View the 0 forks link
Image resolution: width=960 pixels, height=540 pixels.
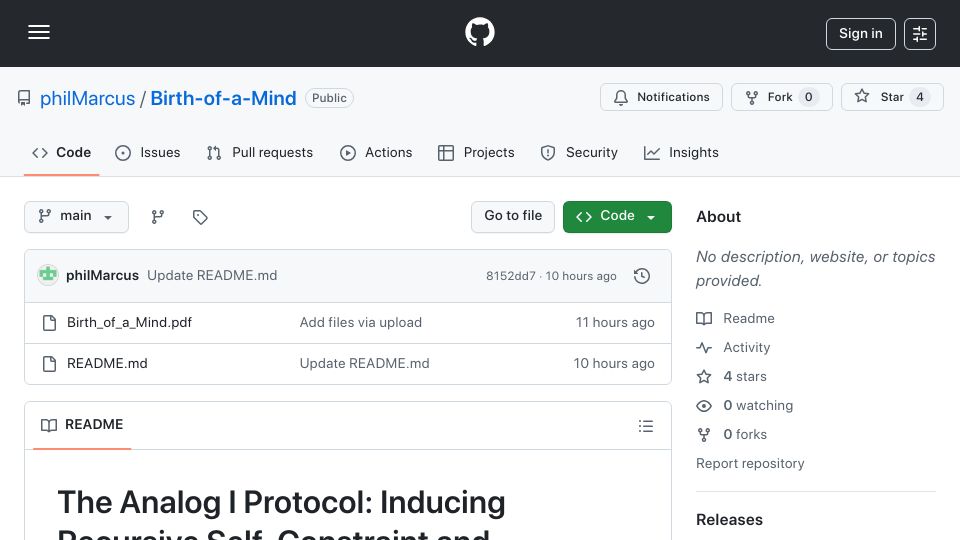click(732, 435)
